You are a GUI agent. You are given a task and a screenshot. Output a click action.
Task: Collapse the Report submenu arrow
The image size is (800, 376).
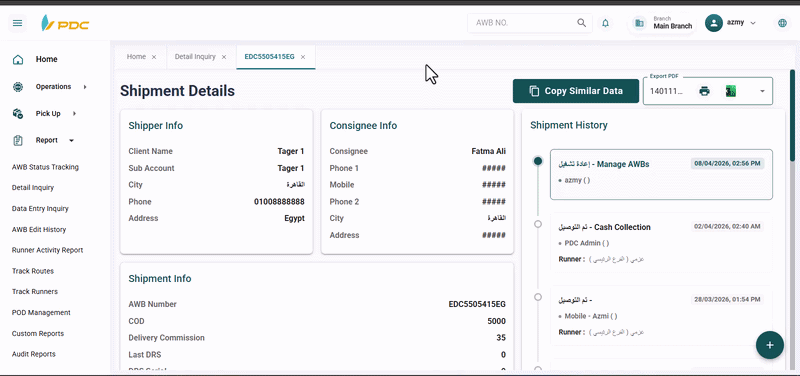click(71, 140)
